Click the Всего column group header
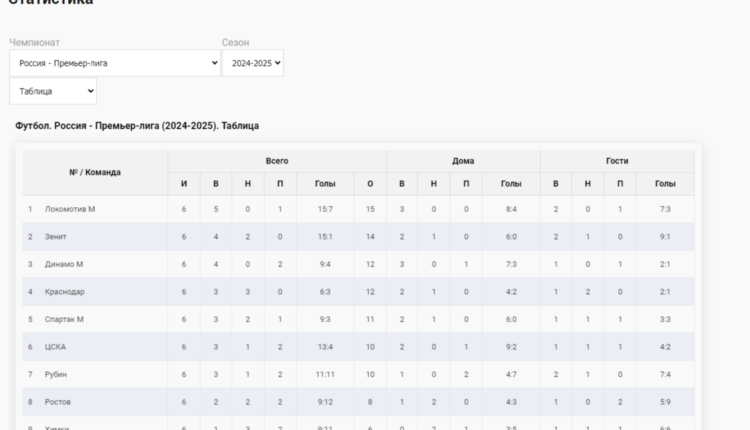The width and height of the screenshot is (750, 430). click(x=277, y=161)
